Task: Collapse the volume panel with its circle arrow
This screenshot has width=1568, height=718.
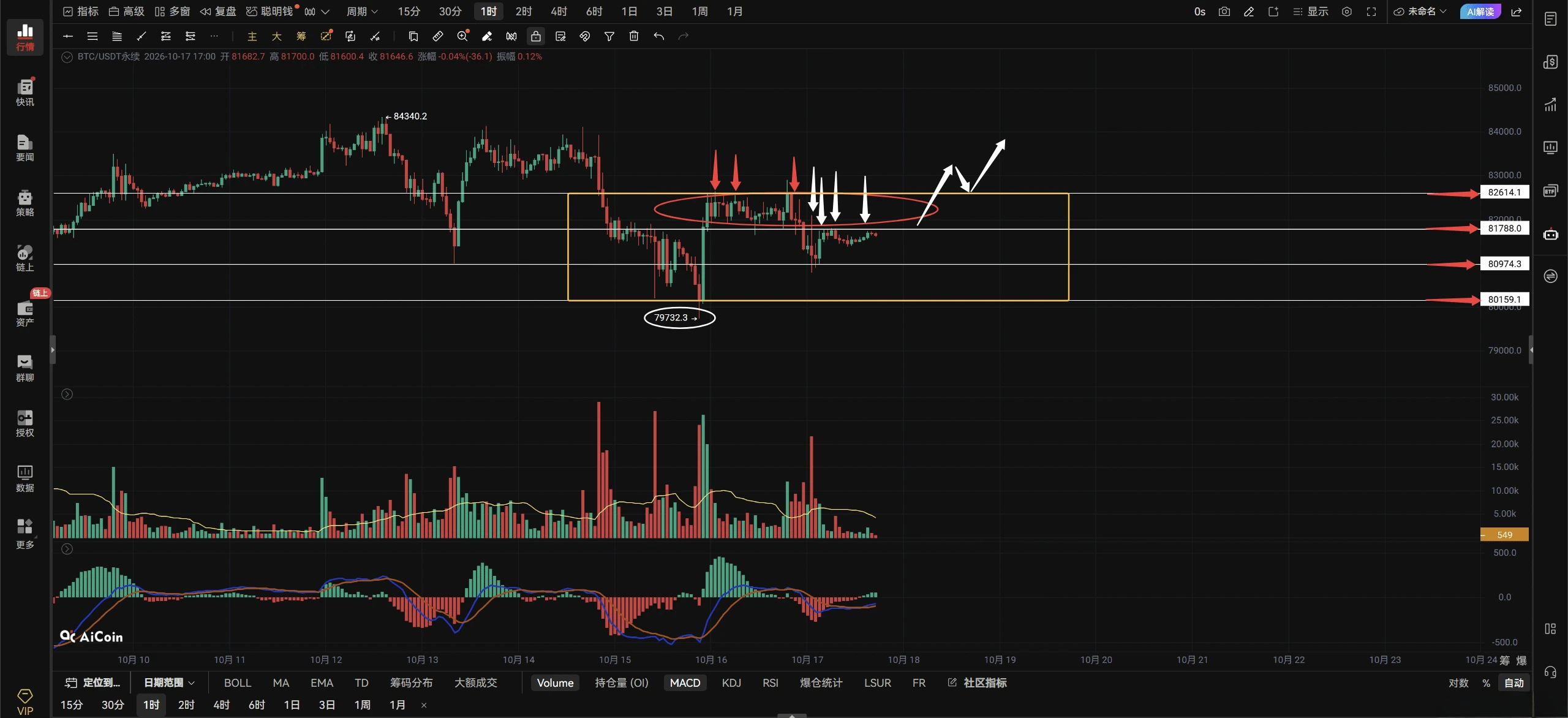Action: click(67, 395)
